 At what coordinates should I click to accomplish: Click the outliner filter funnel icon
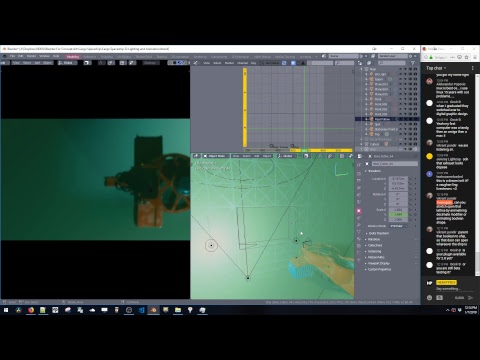coord(413,63)
